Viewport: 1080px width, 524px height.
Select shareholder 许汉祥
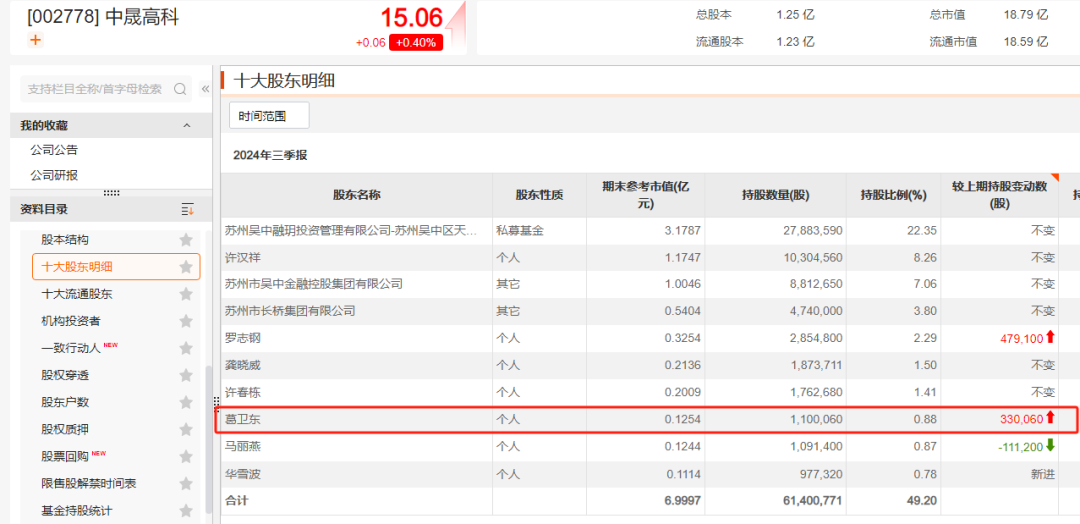(x=242, y=258)
